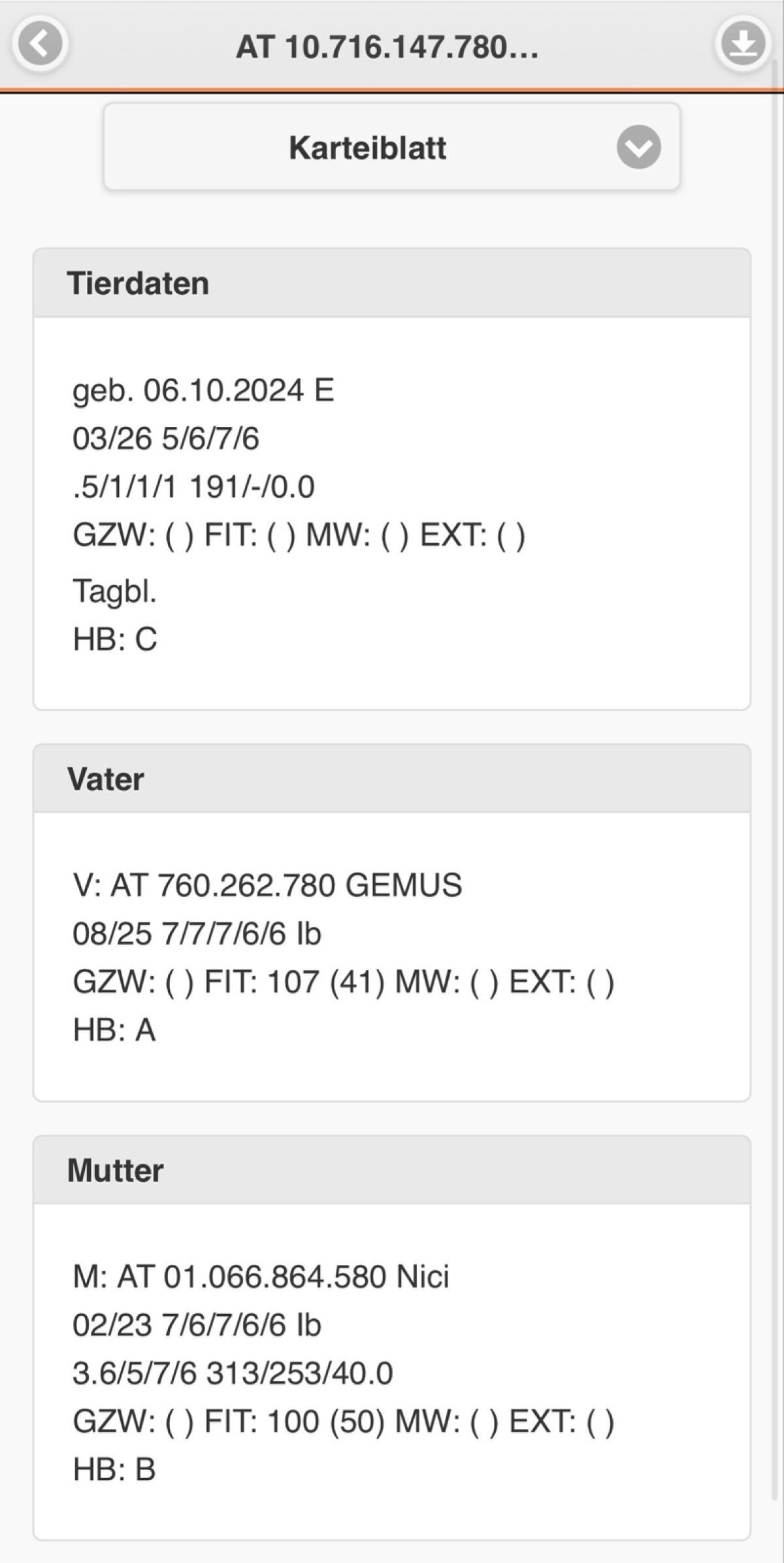The image size is (784, 1563).
Task: Collapse the Mutter section header
Action: point(391,1170)
